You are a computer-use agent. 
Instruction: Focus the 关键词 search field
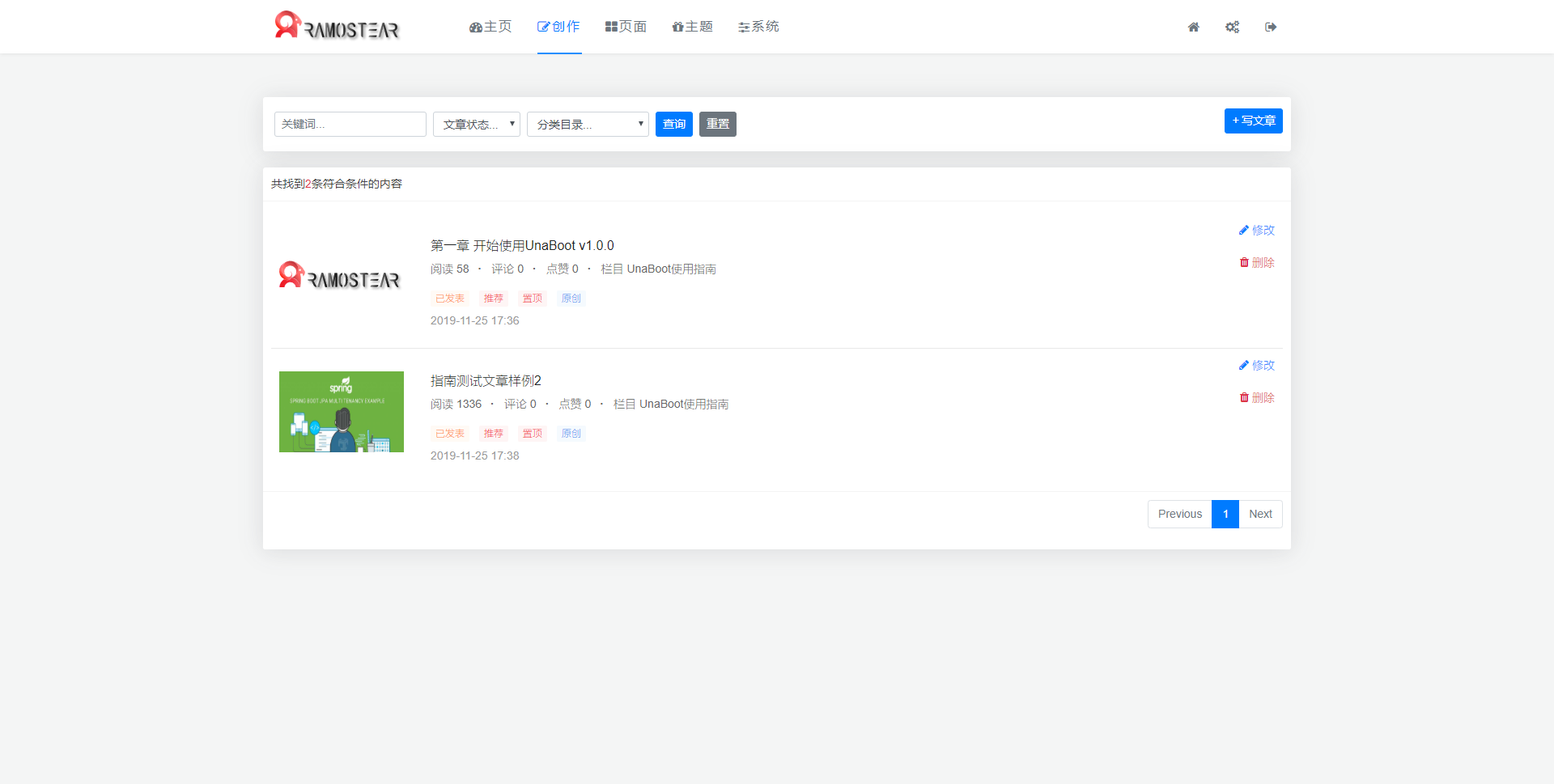point(350,125)
